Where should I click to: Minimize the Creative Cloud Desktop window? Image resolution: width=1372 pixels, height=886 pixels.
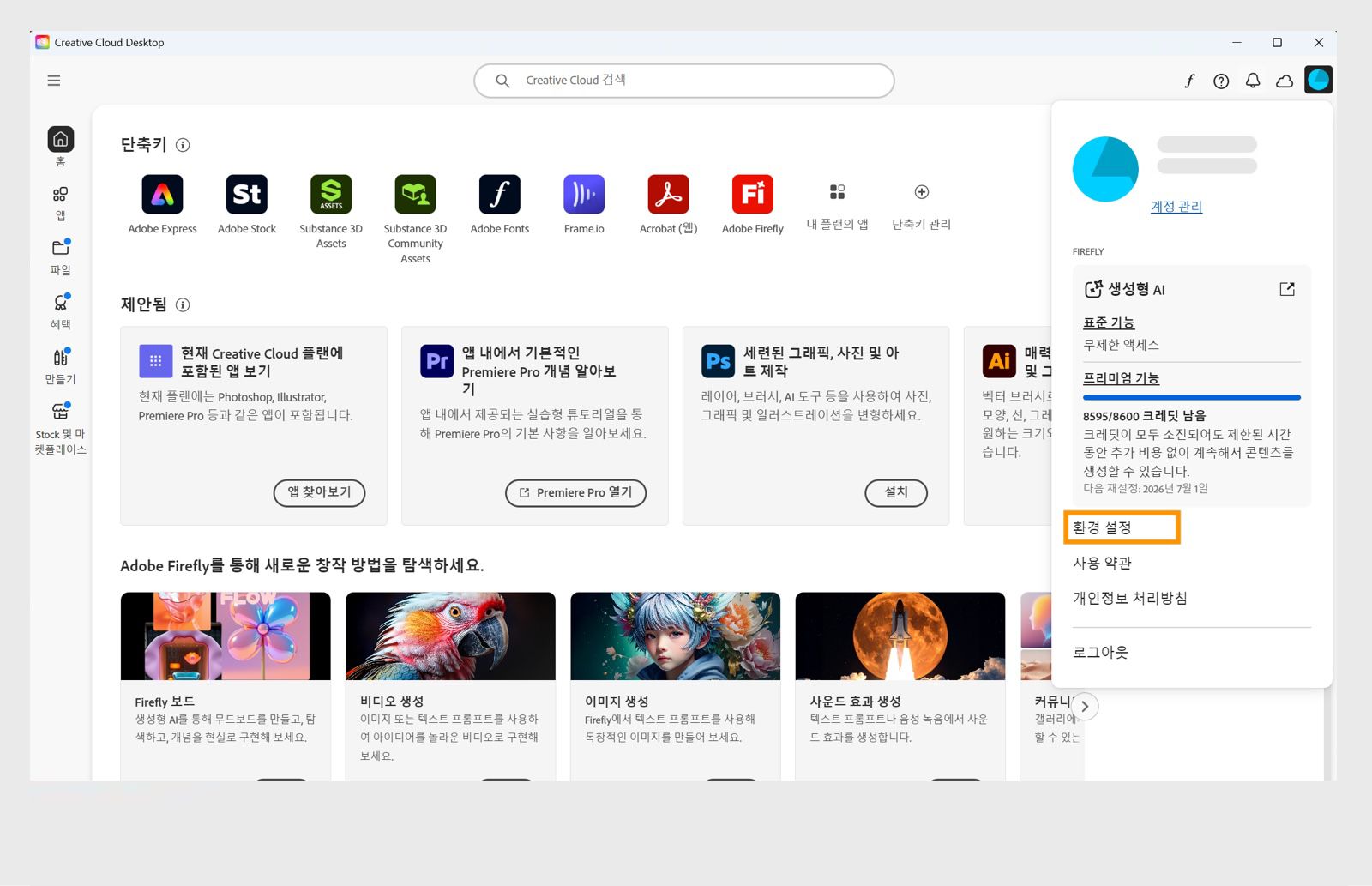(x=1237, y=42)
